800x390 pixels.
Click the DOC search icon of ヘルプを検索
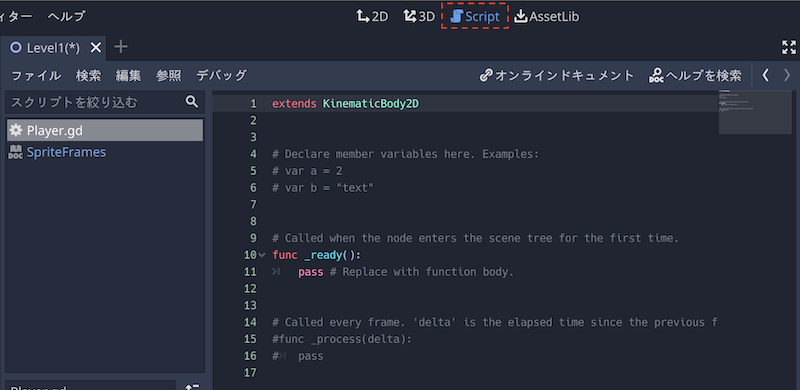pos(656,76)
